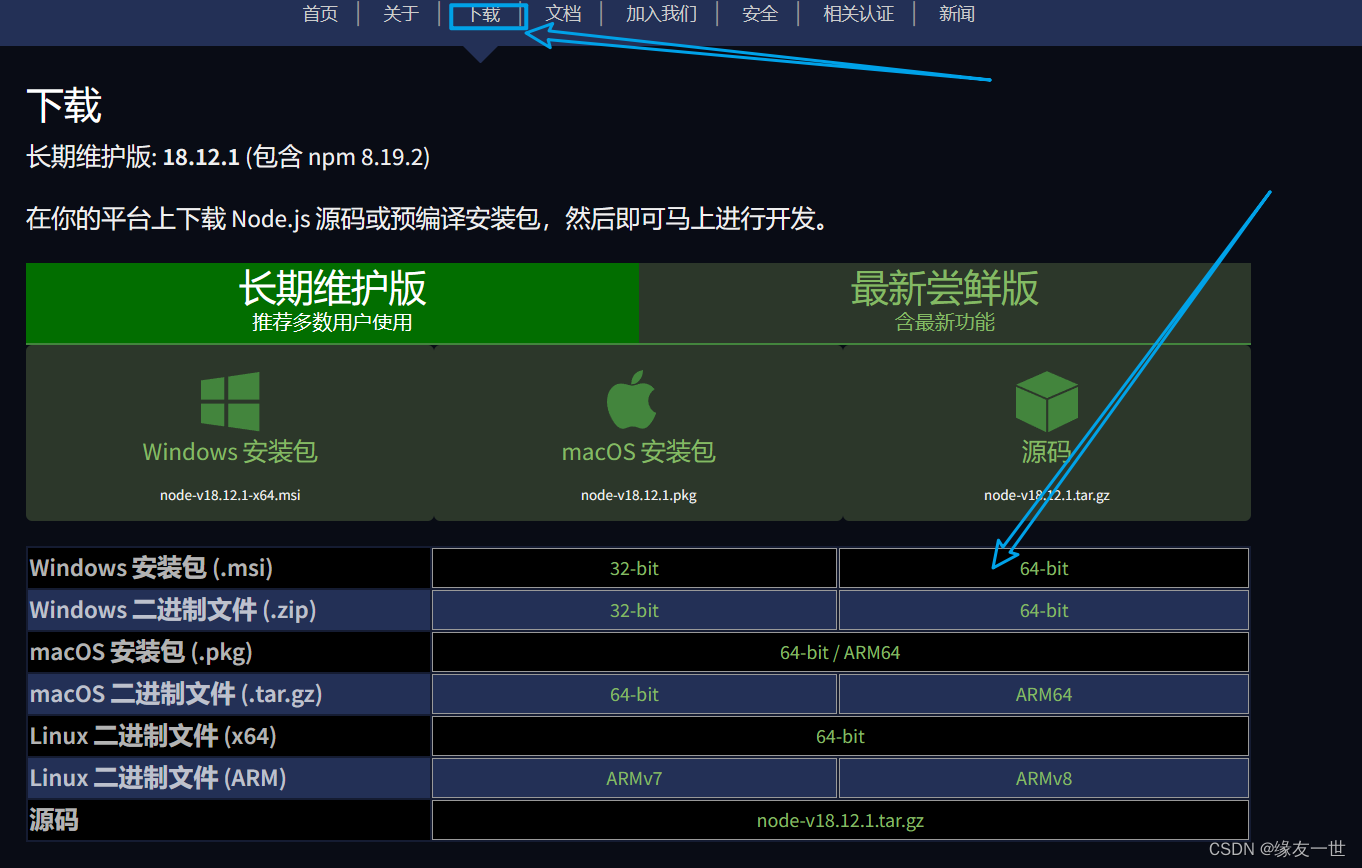Click 64-bit for Linux 二进制文件 (x64)

pyautogui.click(x=840, y=736)
